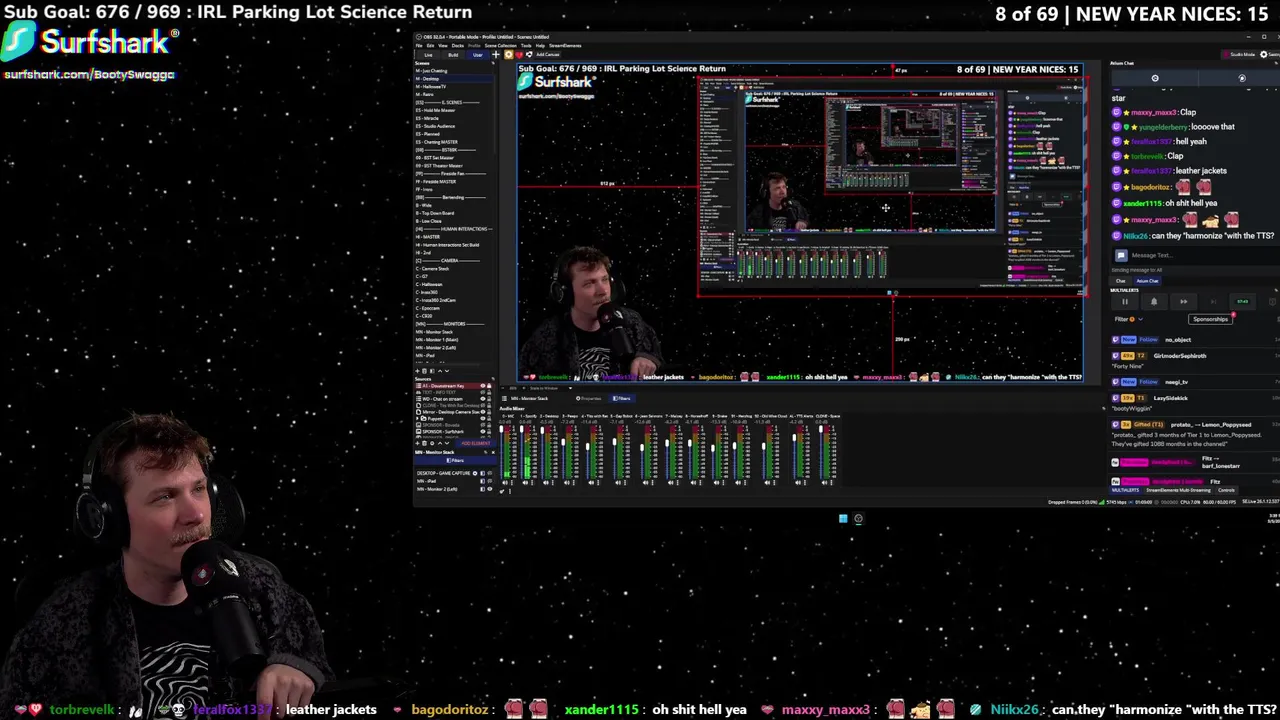Toggle visibility of SPONSOR - Surfshark source
Image resolution: width=1280 pixels, height=720 pixels.
point(483,431)
